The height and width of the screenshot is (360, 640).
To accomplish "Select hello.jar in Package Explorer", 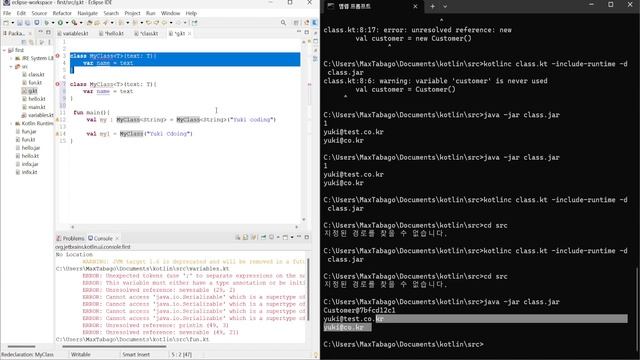I will pyautogui.click(x=27, y=148).
